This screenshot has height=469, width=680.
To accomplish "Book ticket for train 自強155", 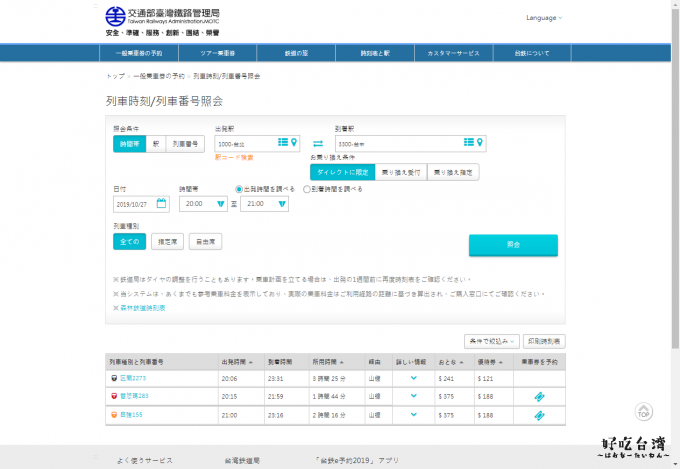I will 539,413.
